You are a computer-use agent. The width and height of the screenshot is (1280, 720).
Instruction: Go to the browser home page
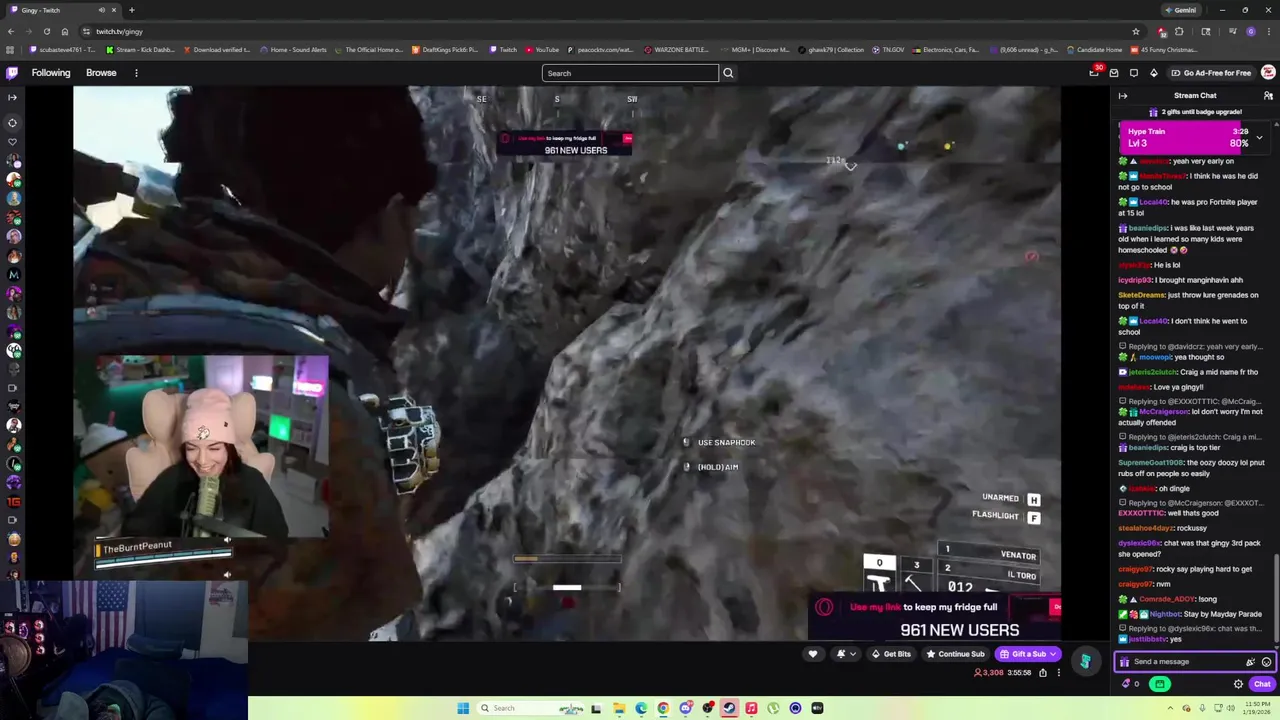point(65,31)
